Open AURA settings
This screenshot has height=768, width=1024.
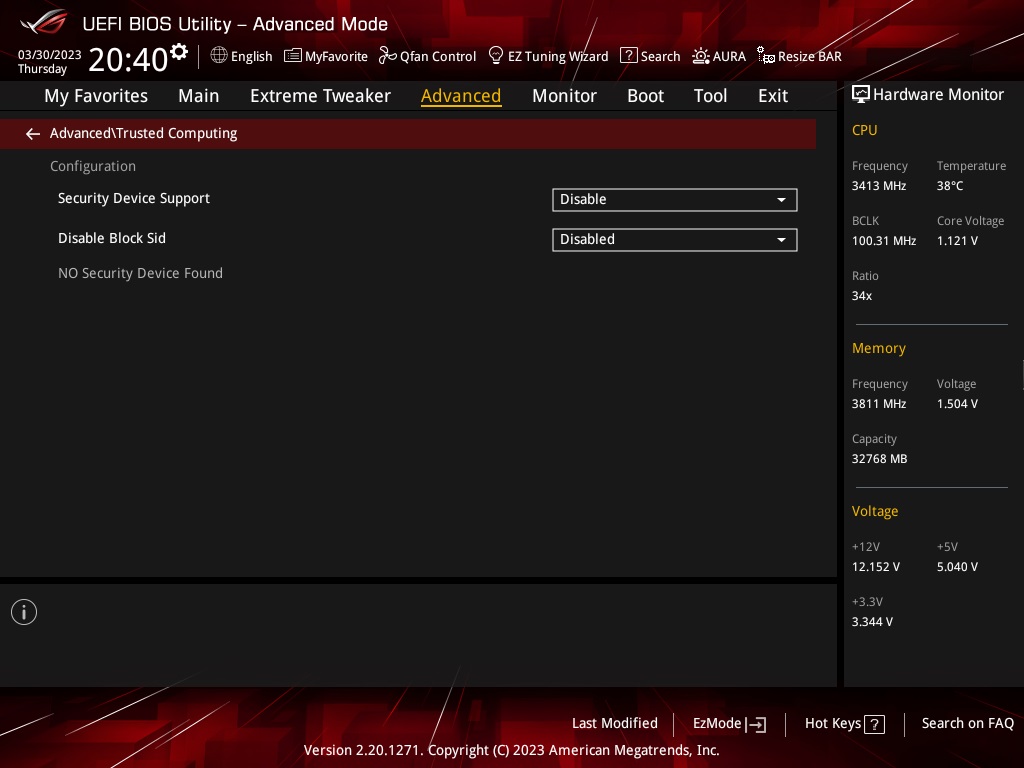pos(719,56)
